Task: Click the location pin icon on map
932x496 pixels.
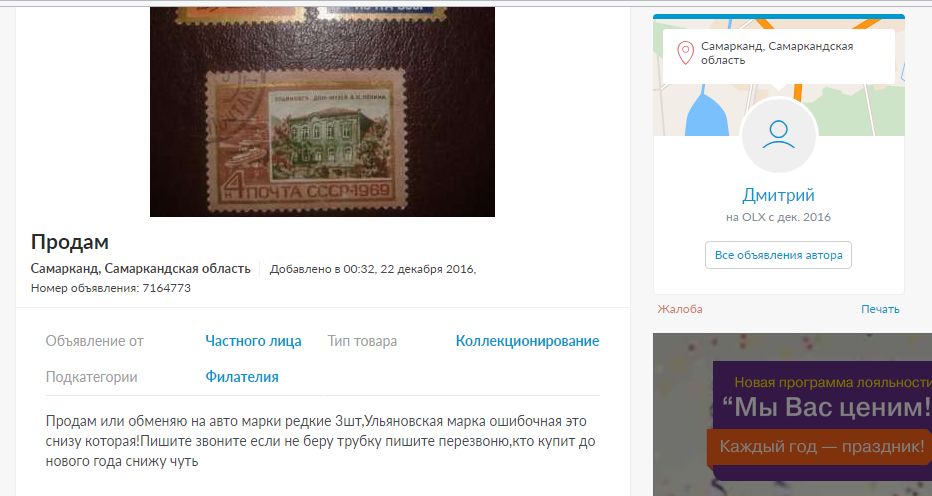Action: [x=685, y=54]
